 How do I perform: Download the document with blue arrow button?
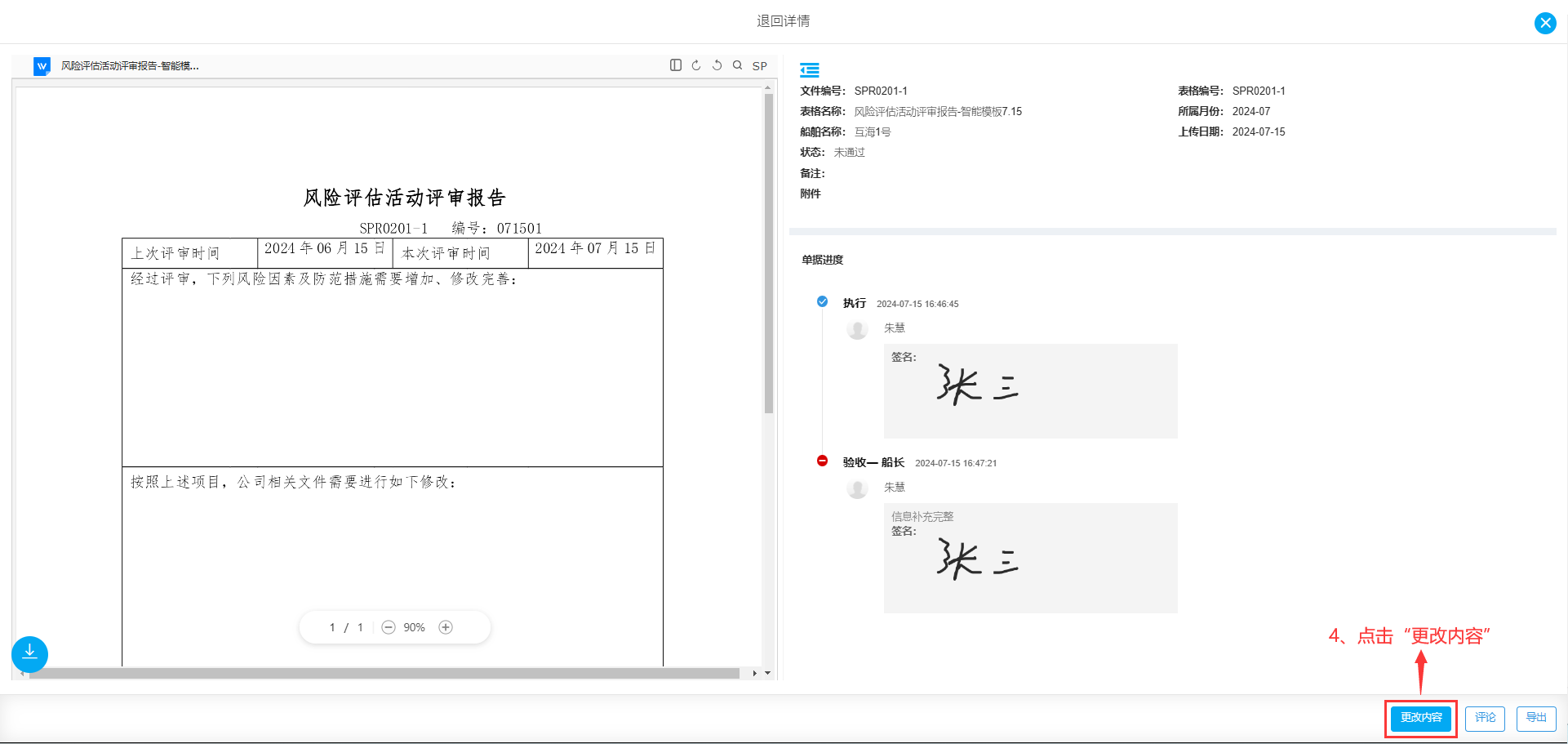29,654
